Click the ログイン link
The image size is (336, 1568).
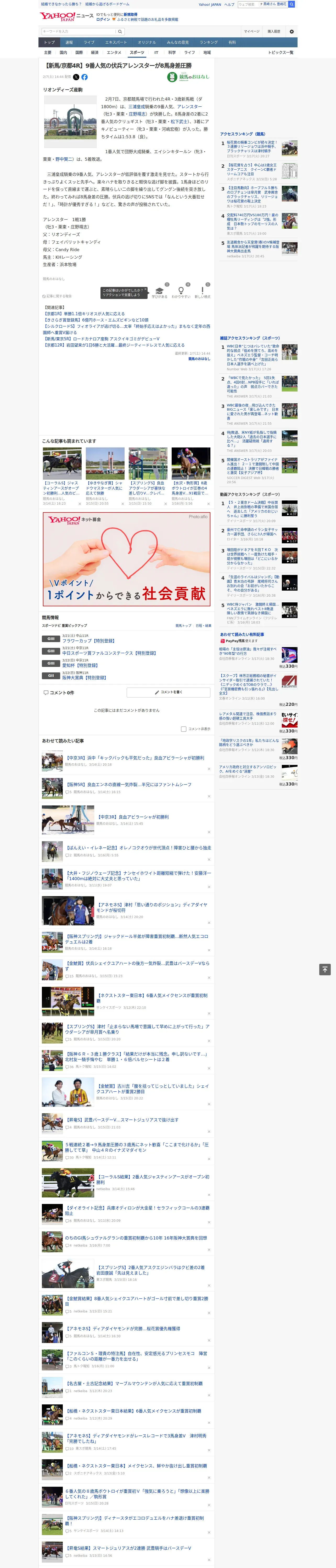click(103, 20)
